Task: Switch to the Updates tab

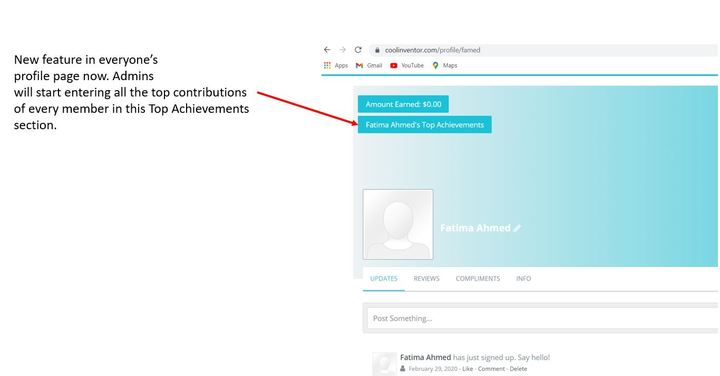Action: 384,278
